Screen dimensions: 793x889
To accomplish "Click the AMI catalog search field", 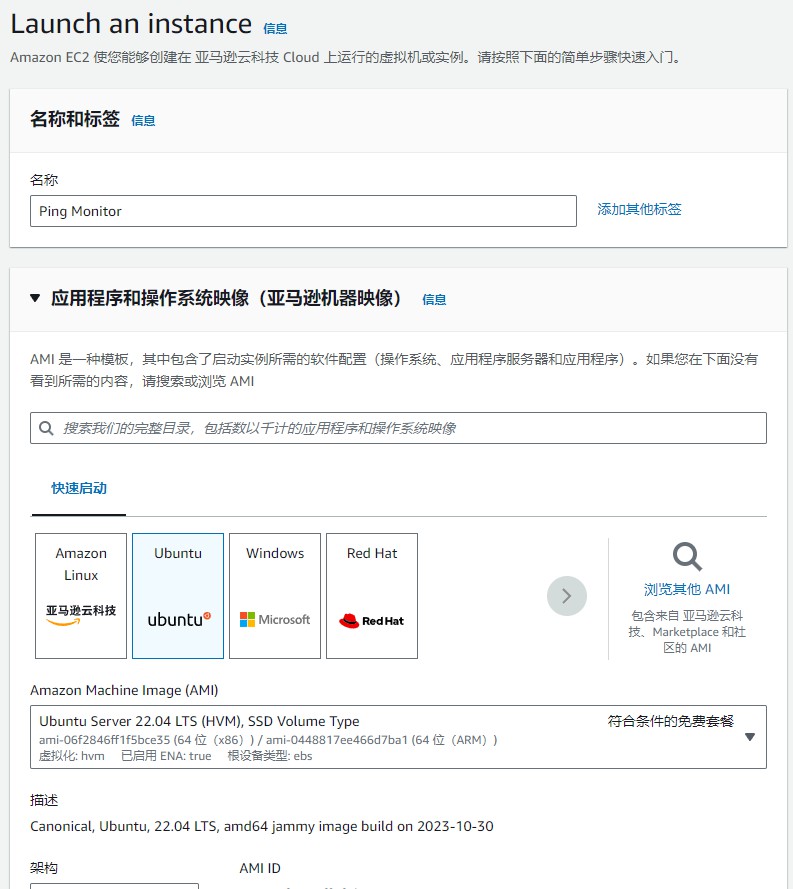I will coord(398,428).
